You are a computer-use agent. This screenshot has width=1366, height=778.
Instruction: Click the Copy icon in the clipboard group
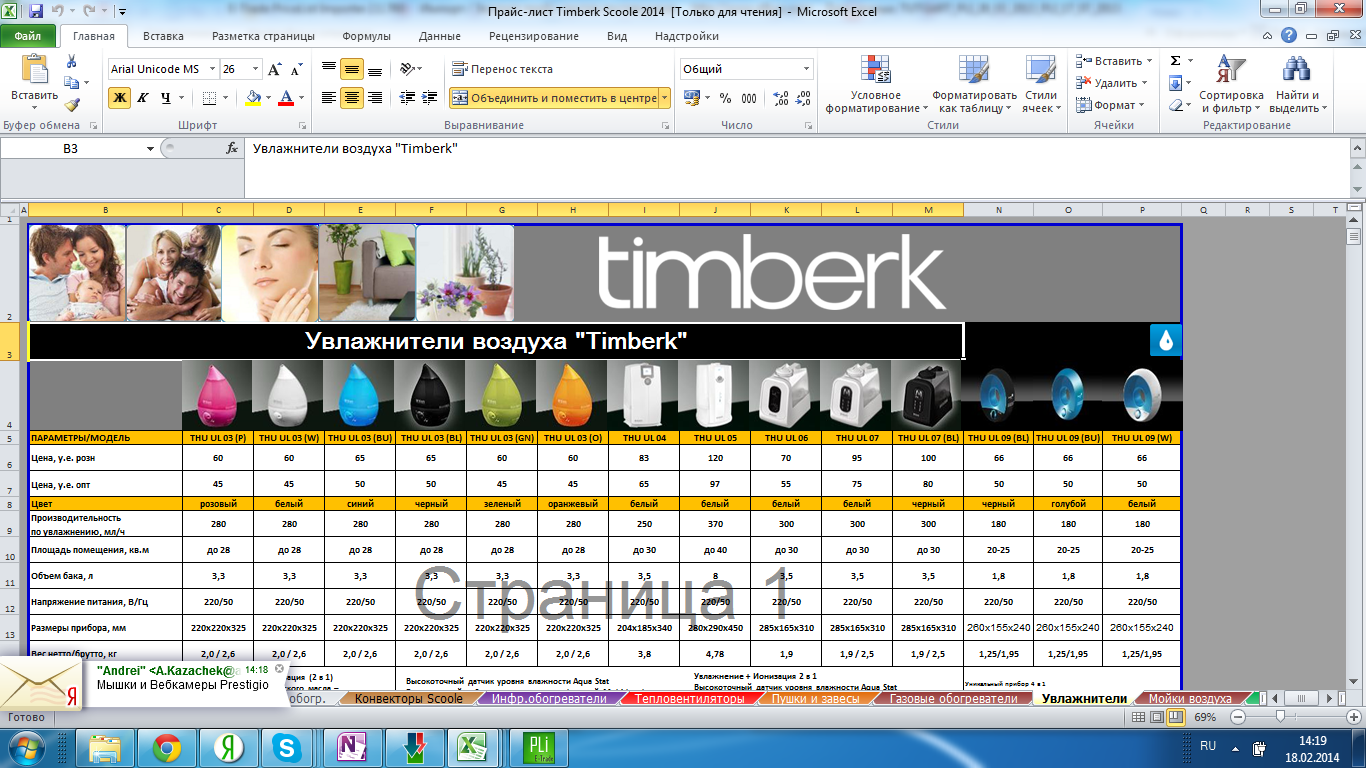click(x=71, y=84)
